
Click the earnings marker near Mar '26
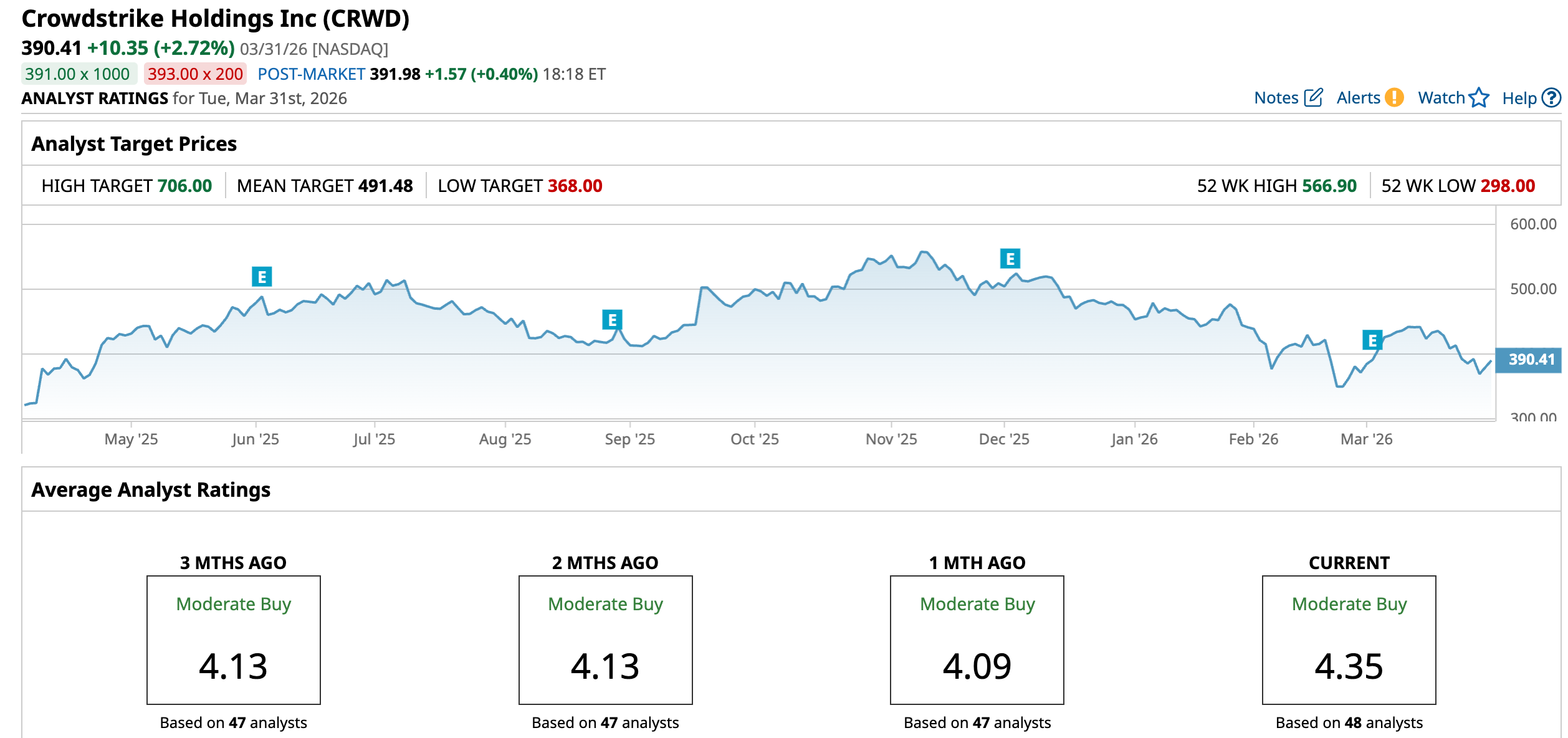pyautogui.click(x=1372, y=340)
